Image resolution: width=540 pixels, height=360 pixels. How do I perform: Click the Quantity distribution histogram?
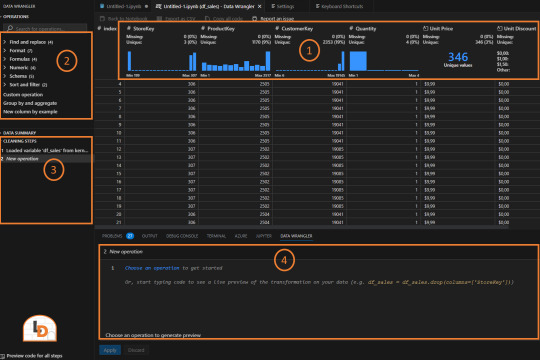(384, 61)
